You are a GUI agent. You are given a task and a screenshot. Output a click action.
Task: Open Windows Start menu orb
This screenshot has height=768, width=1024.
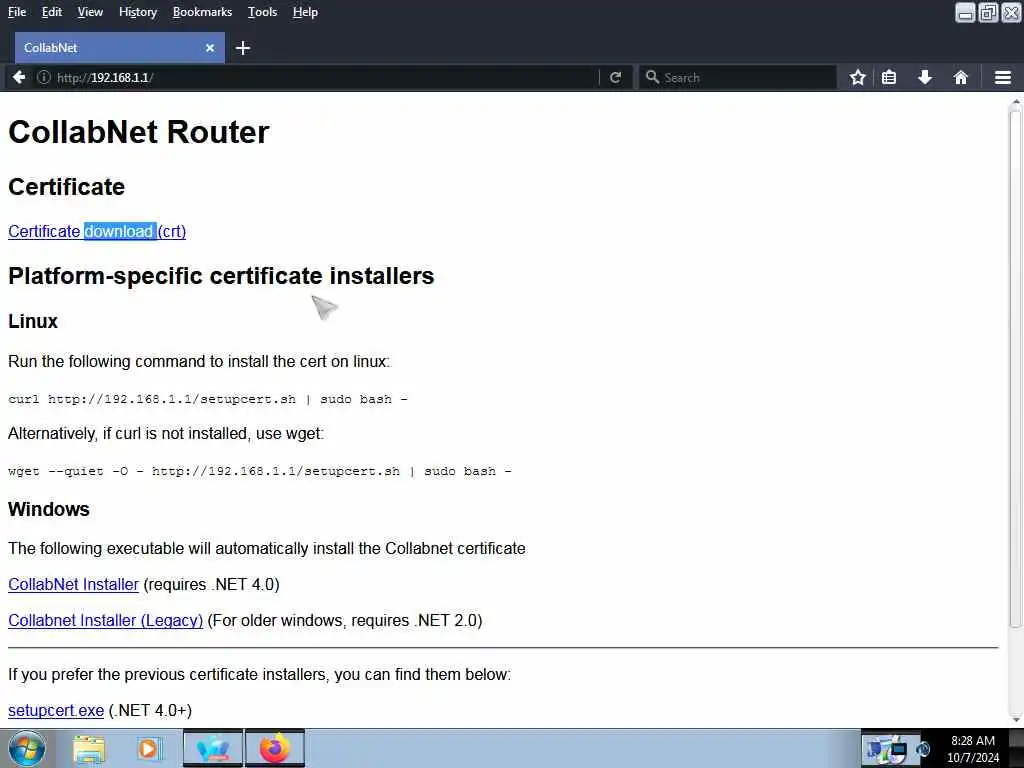click(x=27, y=748)
